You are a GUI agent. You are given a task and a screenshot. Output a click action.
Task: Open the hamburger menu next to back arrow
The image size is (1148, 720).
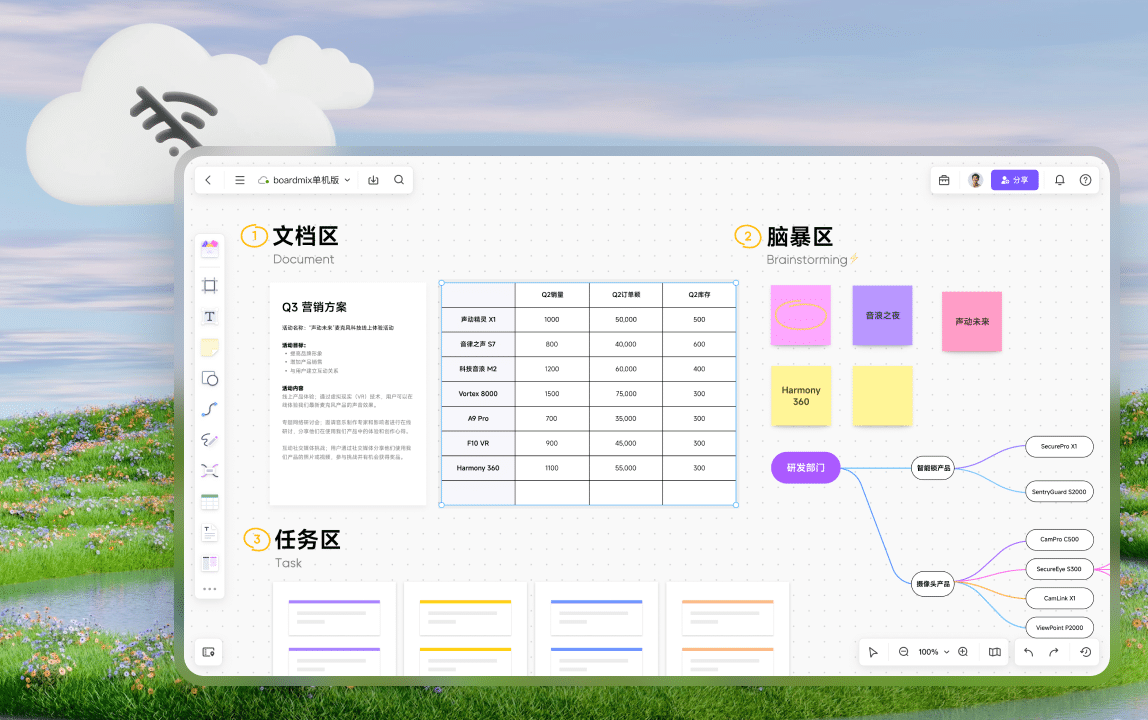click(x=240, y=180)
